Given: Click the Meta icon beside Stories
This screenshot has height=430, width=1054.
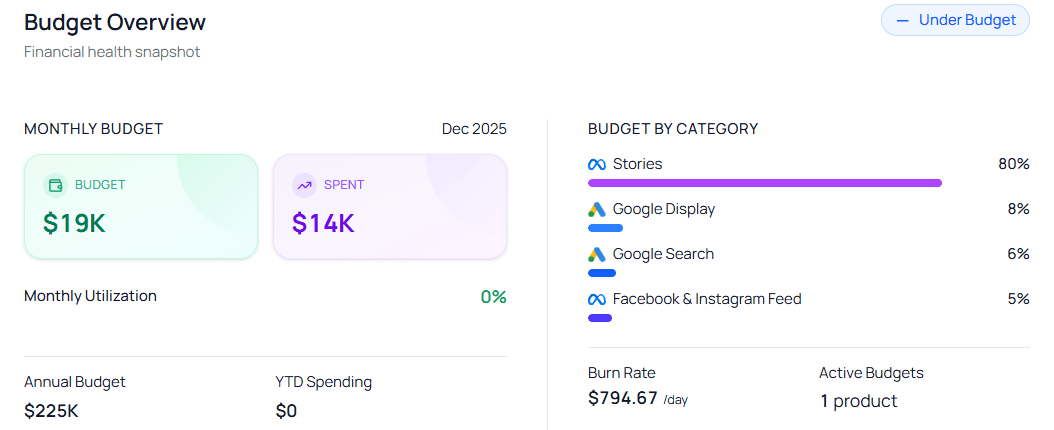Looking at the screenshot, I should [597, 165].
